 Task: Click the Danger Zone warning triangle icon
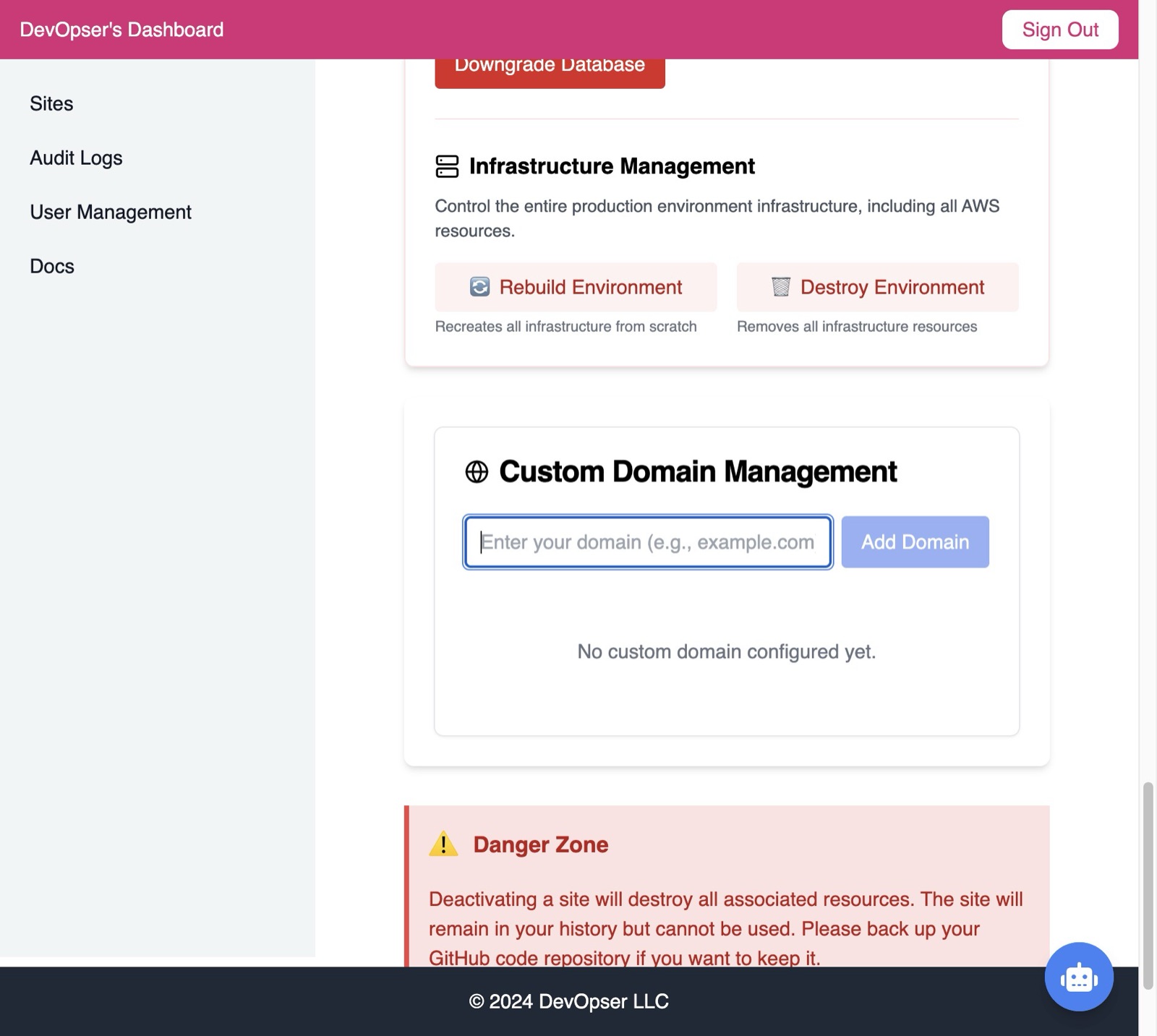click(443, 844)
